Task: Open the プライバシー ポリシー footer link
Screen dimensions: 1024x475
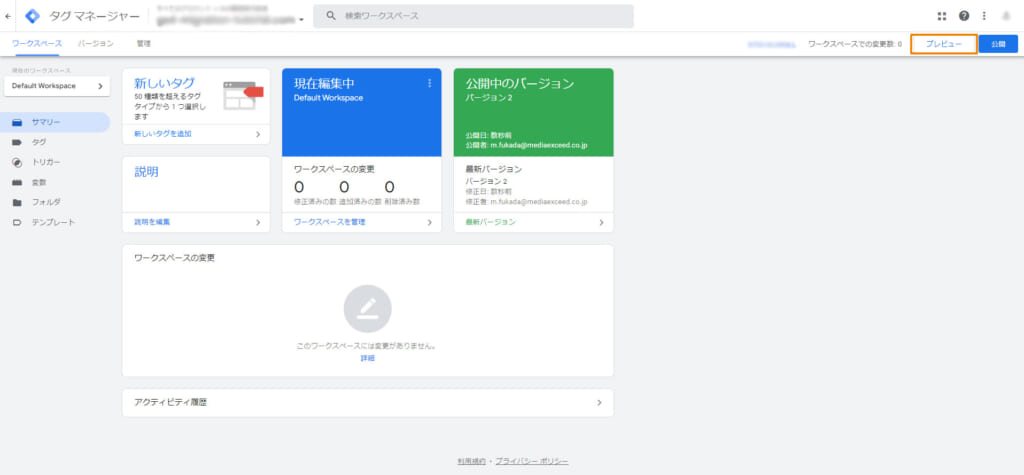Action: (532, 461)
